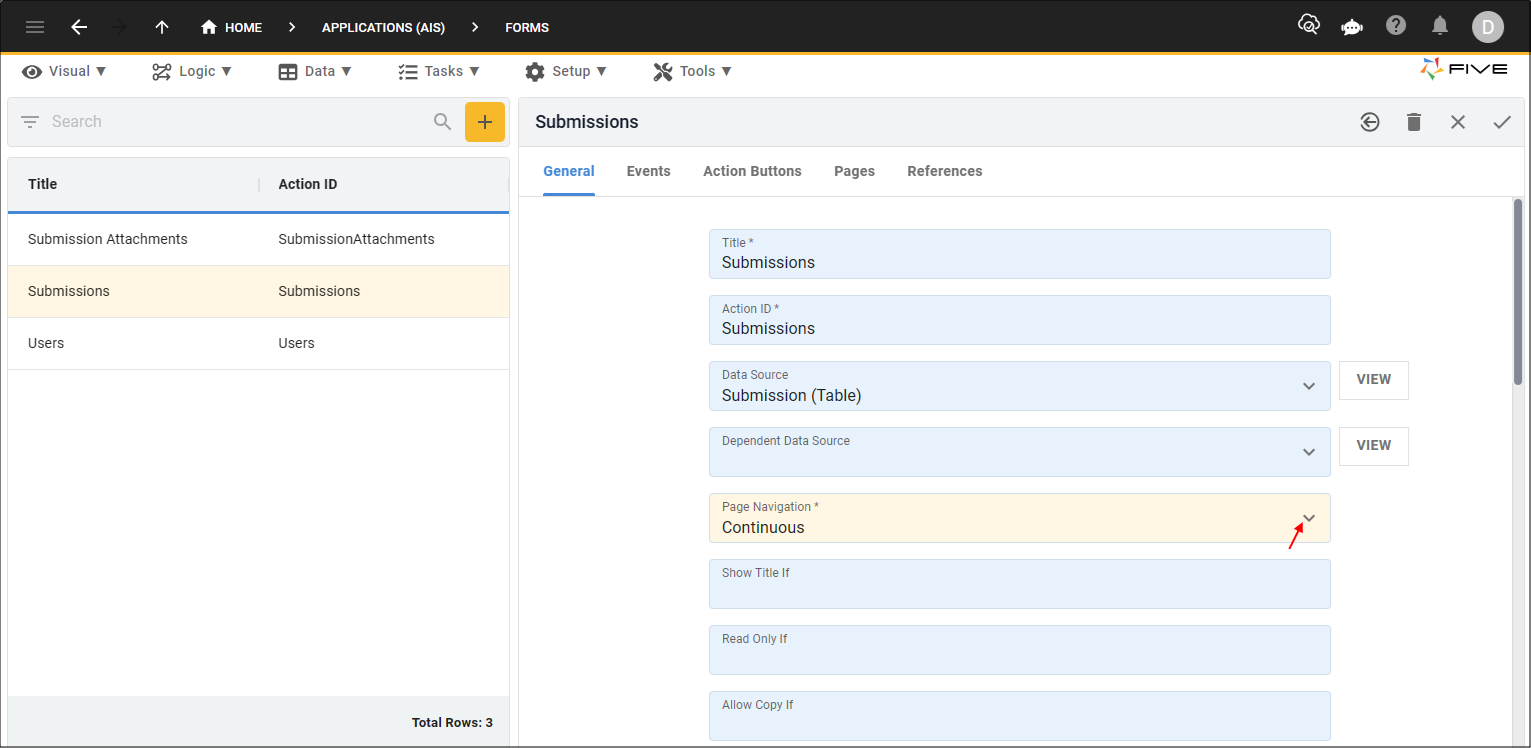Open the notifications bell
Image resolution: width=1531 pixels, height=748 pixels.
click(x=1440, y=26)
